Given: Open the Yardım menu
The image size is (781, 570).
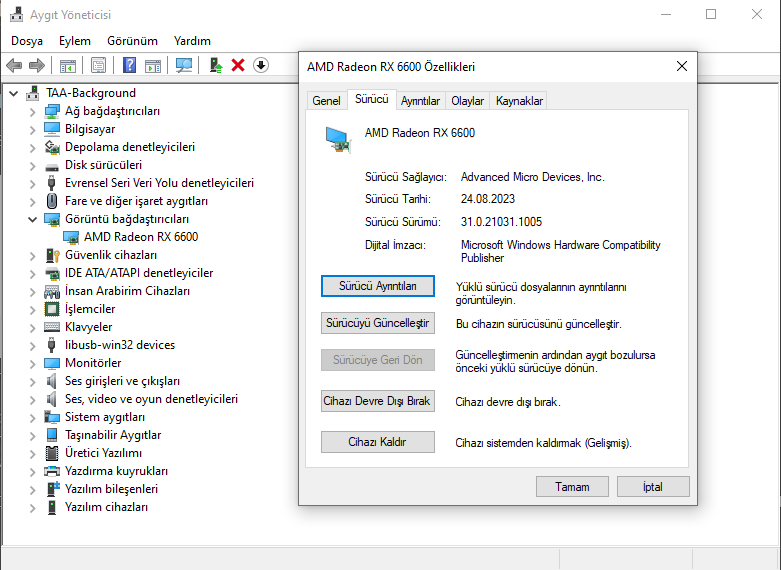Looking at the screenshot, I should coord(192,41).
